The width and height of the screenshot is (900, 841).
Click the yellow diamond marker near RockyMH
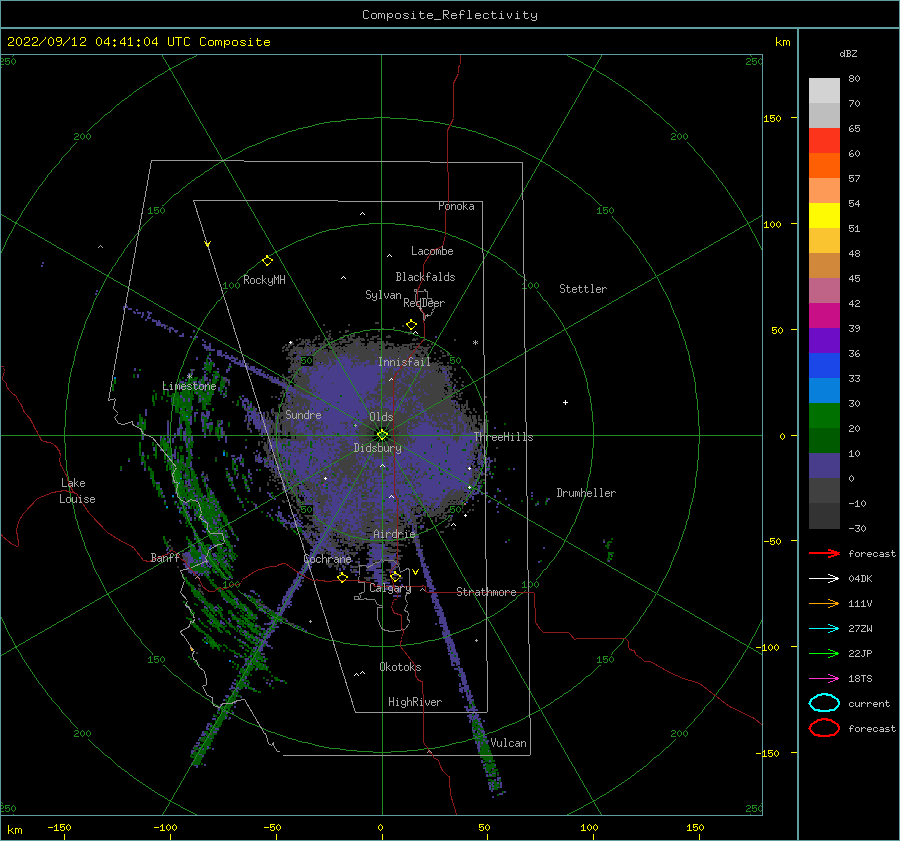(267, 261)
